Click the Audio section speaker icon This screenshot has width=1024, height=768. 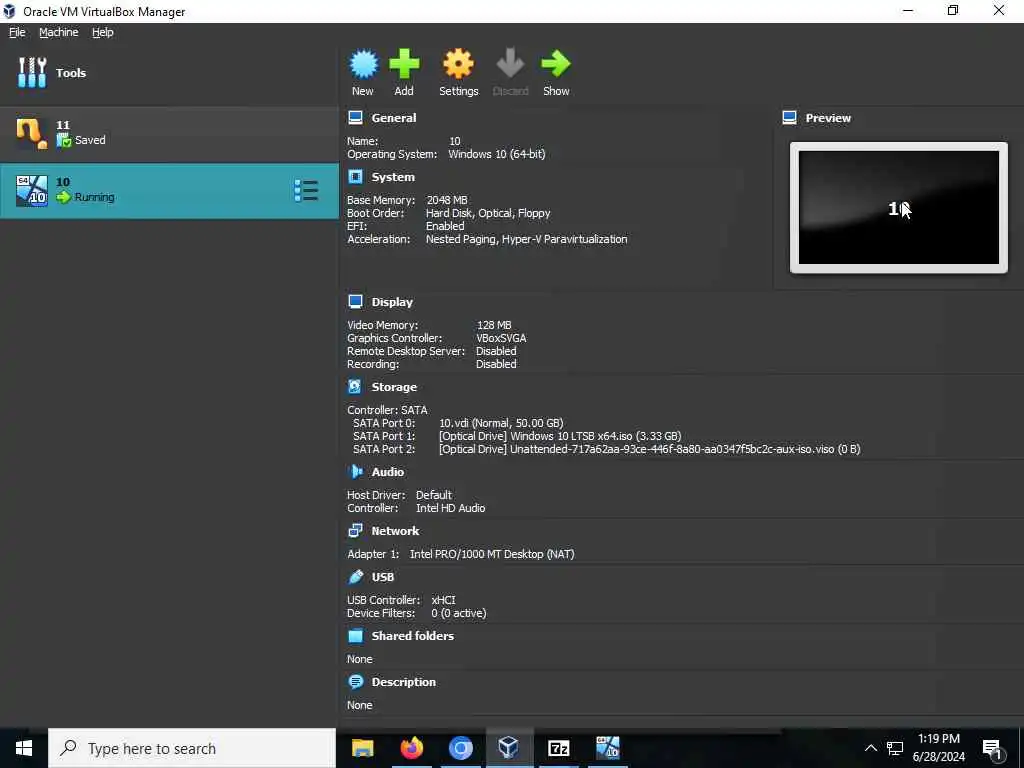pos(355,472)
